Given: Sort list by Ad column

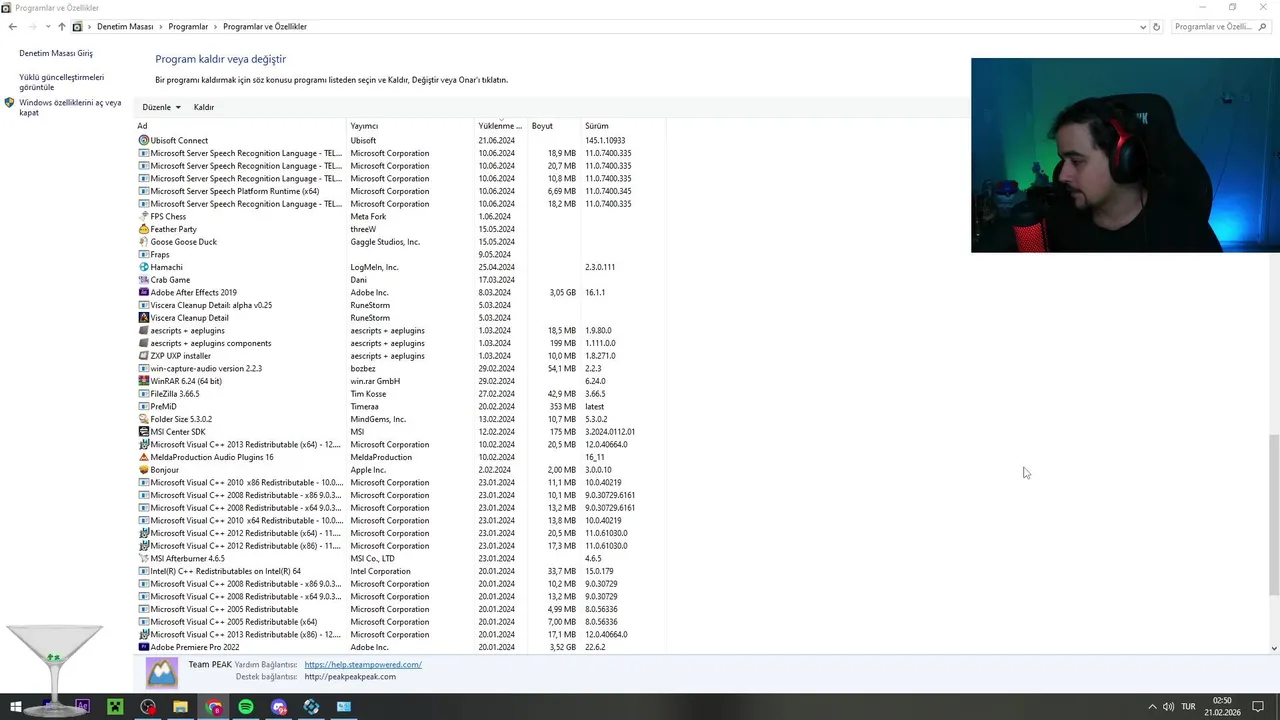Looking at the screenshot, I should pos(241,126).
